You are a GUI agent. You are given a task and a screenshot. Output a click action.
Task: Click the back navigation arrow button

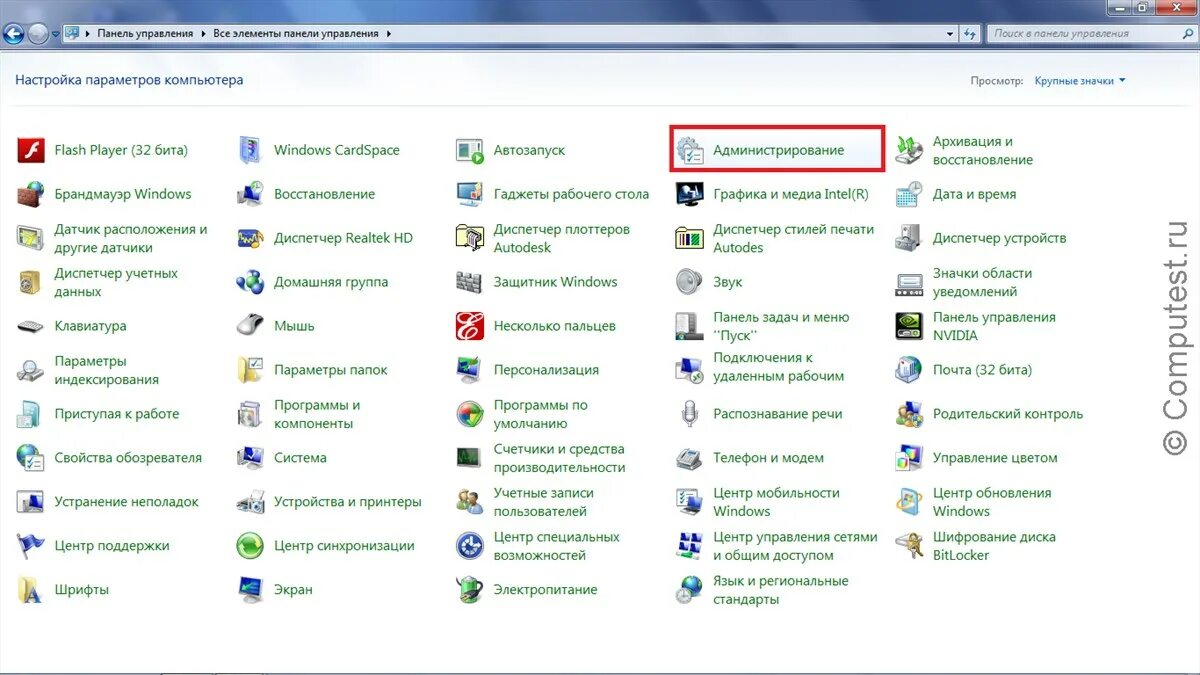(13, 33)
